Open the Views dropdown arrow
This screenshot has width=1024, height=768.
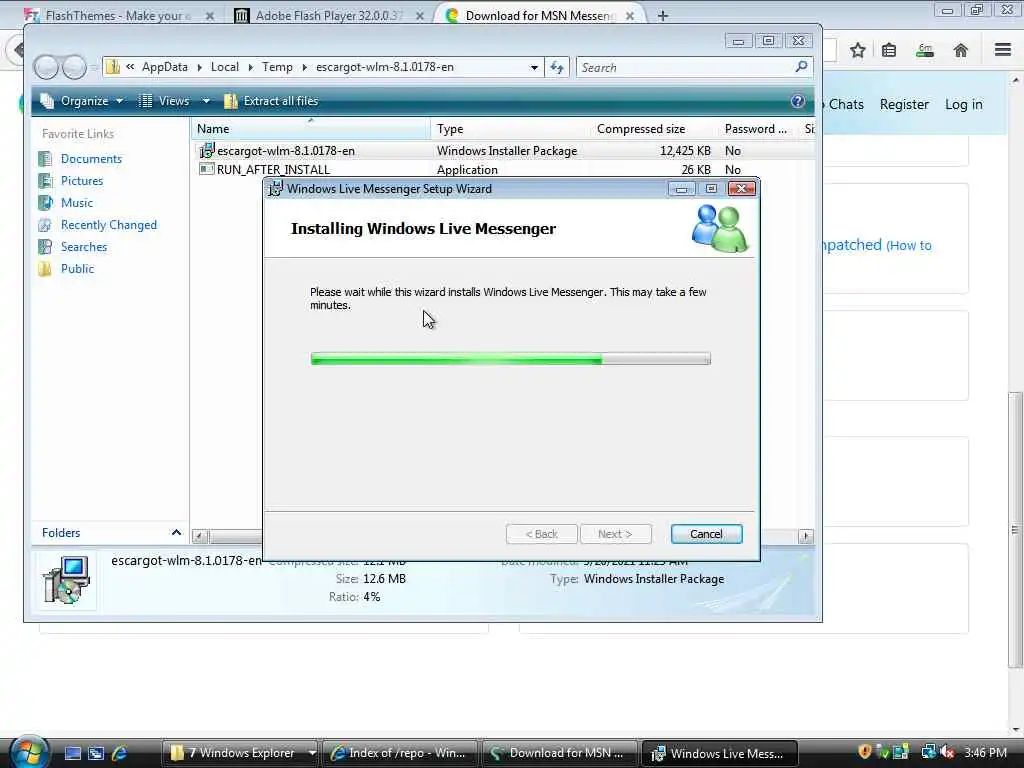(x=206, y=101)
